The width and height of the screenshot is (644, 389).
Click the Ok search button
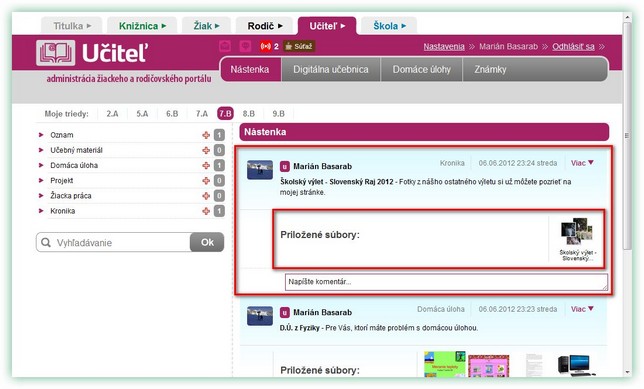[x=207, y=242]
